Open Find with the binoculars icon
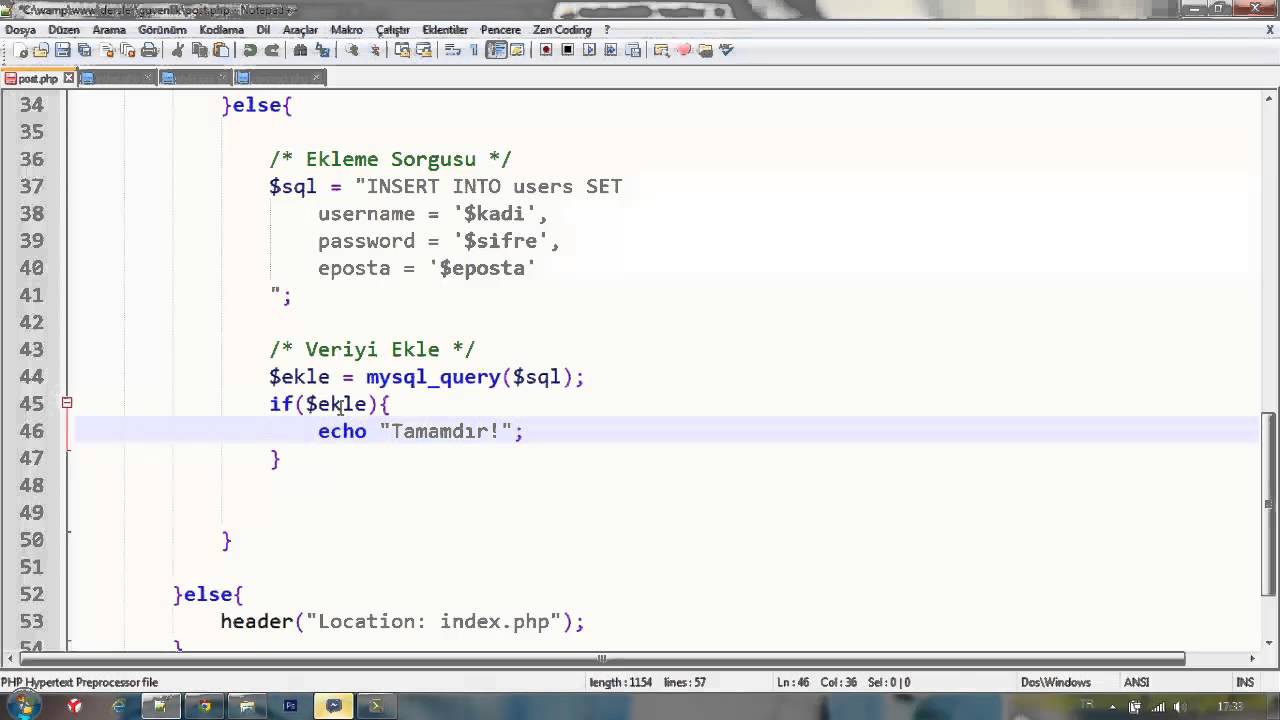Screen dimensions: 1280x720 coord(300,50)
